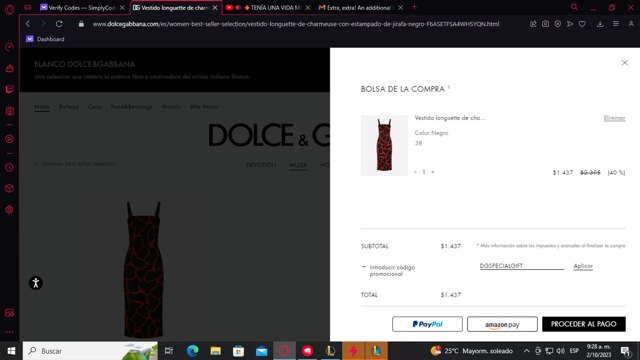The width and height of the screenshot is (640, 360).
Task: Click Eliminar to remove the dress
Action: [x=614, y=118]
